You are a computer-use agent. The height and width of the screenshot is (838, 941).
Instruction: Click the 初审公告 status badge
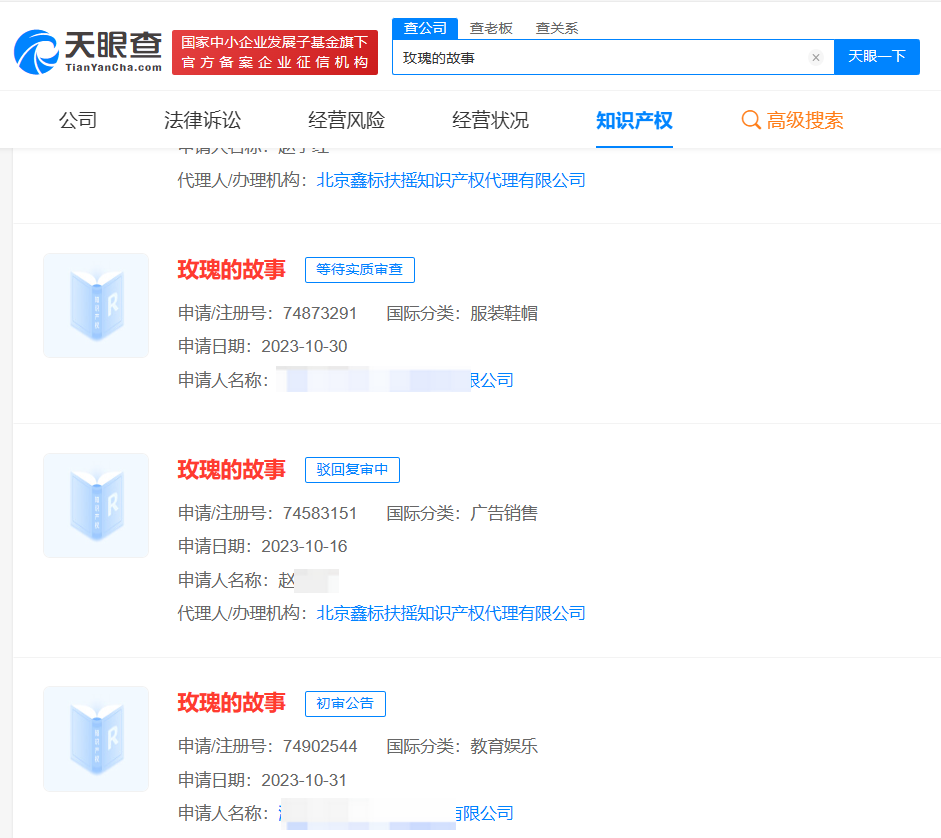(345, 703)
